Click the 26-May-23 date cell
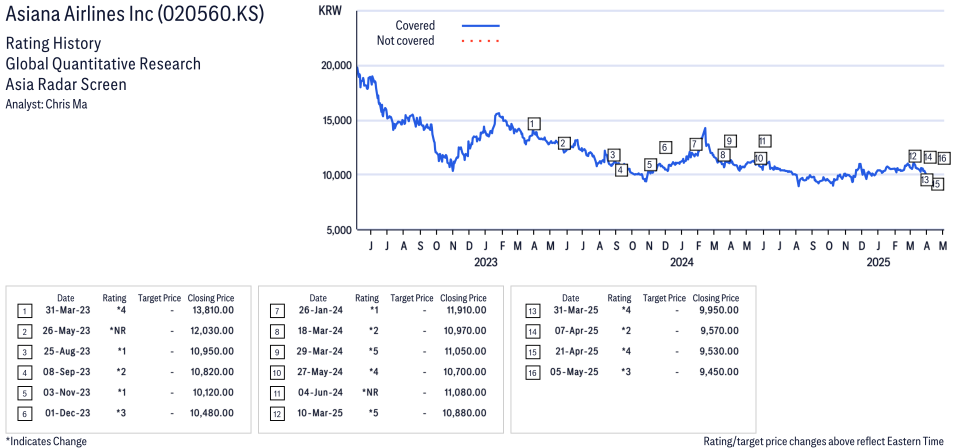The image size is (955, 448). pos(65,332)
